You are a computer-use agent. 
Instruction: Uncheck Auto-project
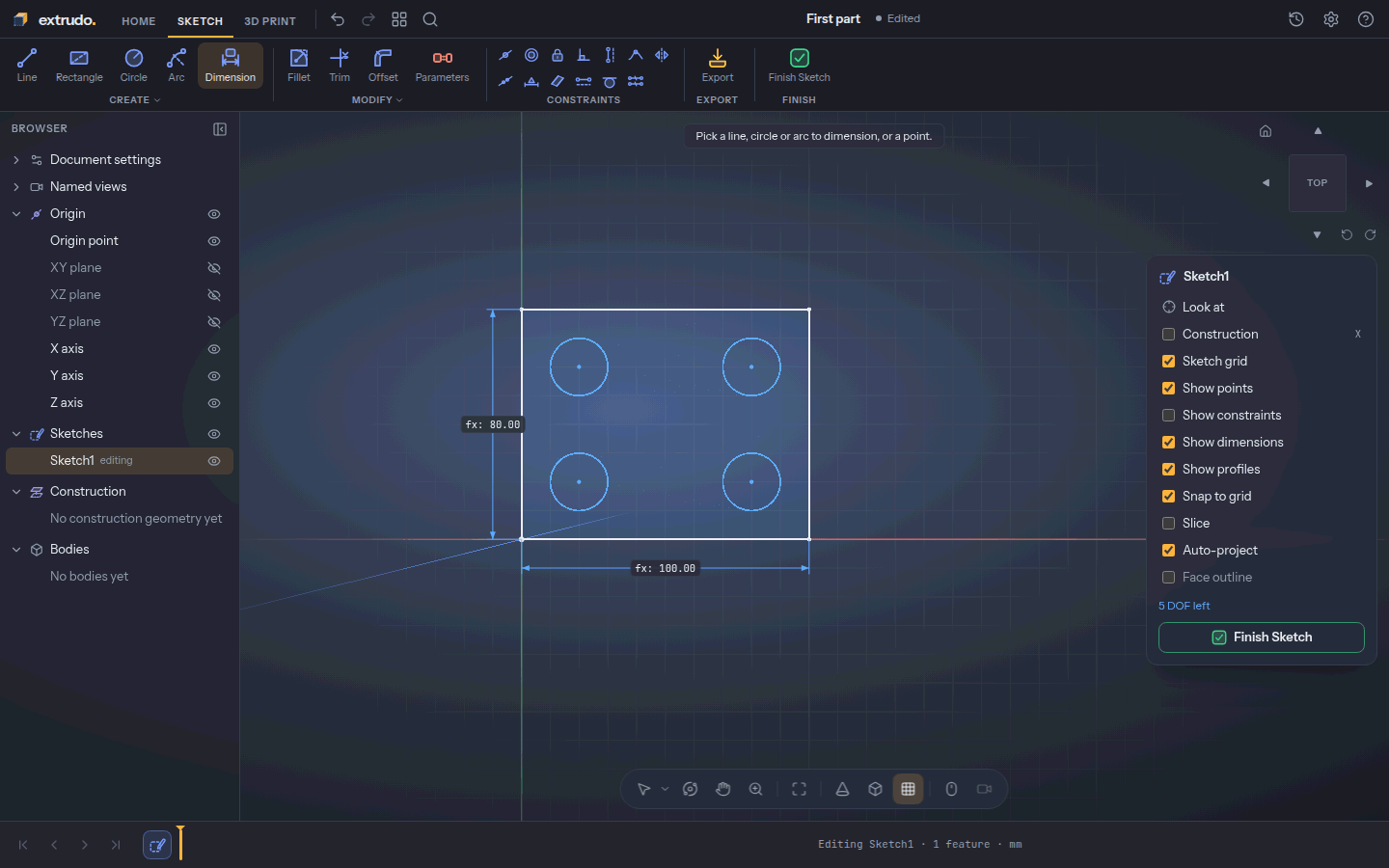pyautogui.click(x=1168, y=551)
